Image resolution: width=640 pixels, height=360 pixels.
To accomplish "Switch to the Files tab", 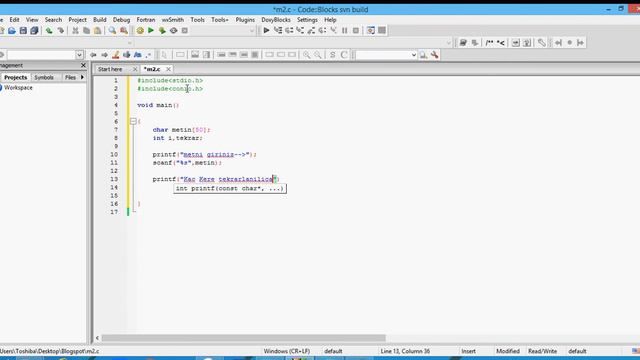I will click(70, 78).
